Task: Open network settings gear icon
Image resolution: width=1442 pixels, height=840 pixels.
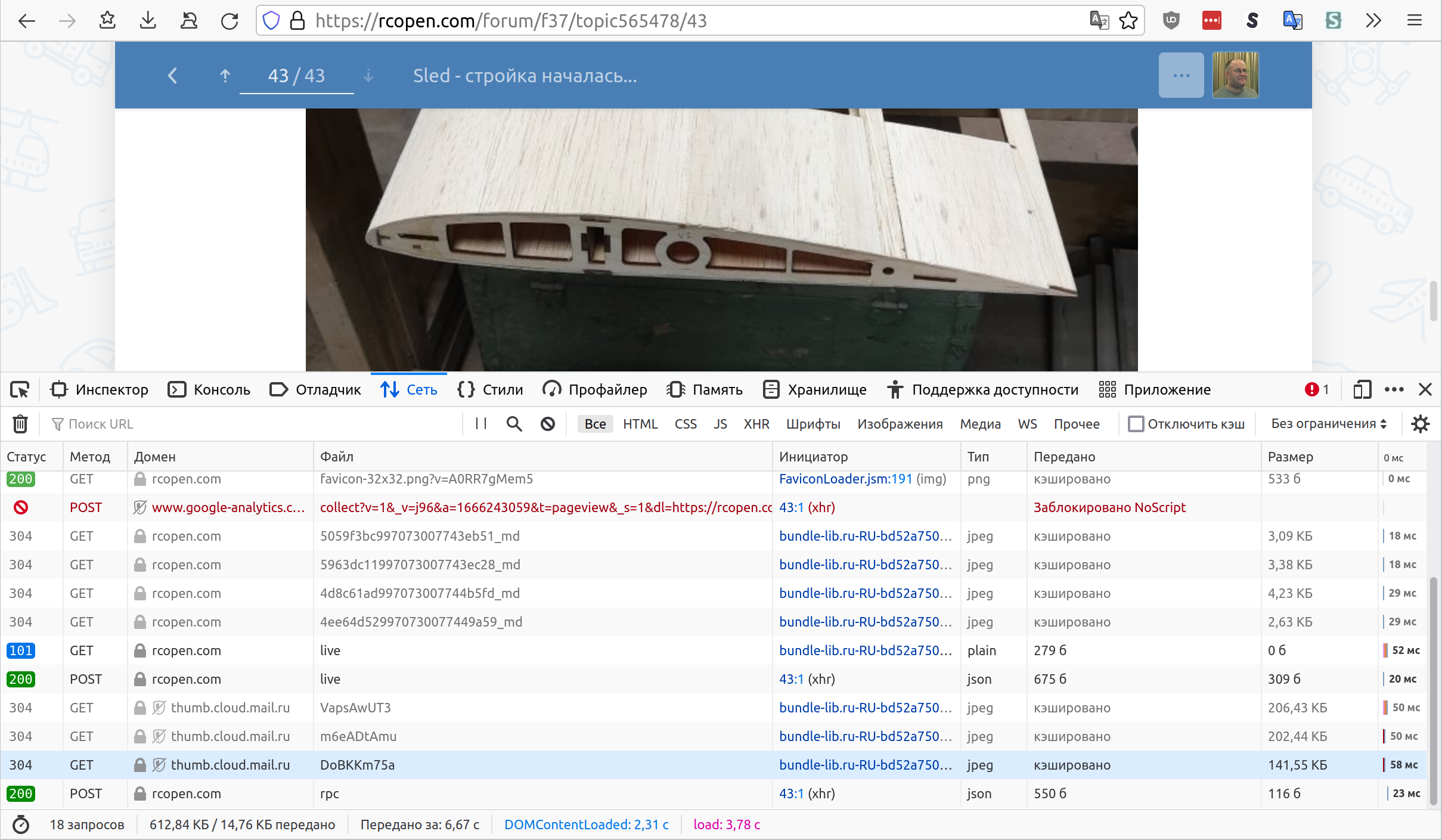Action: (1421, 424)
